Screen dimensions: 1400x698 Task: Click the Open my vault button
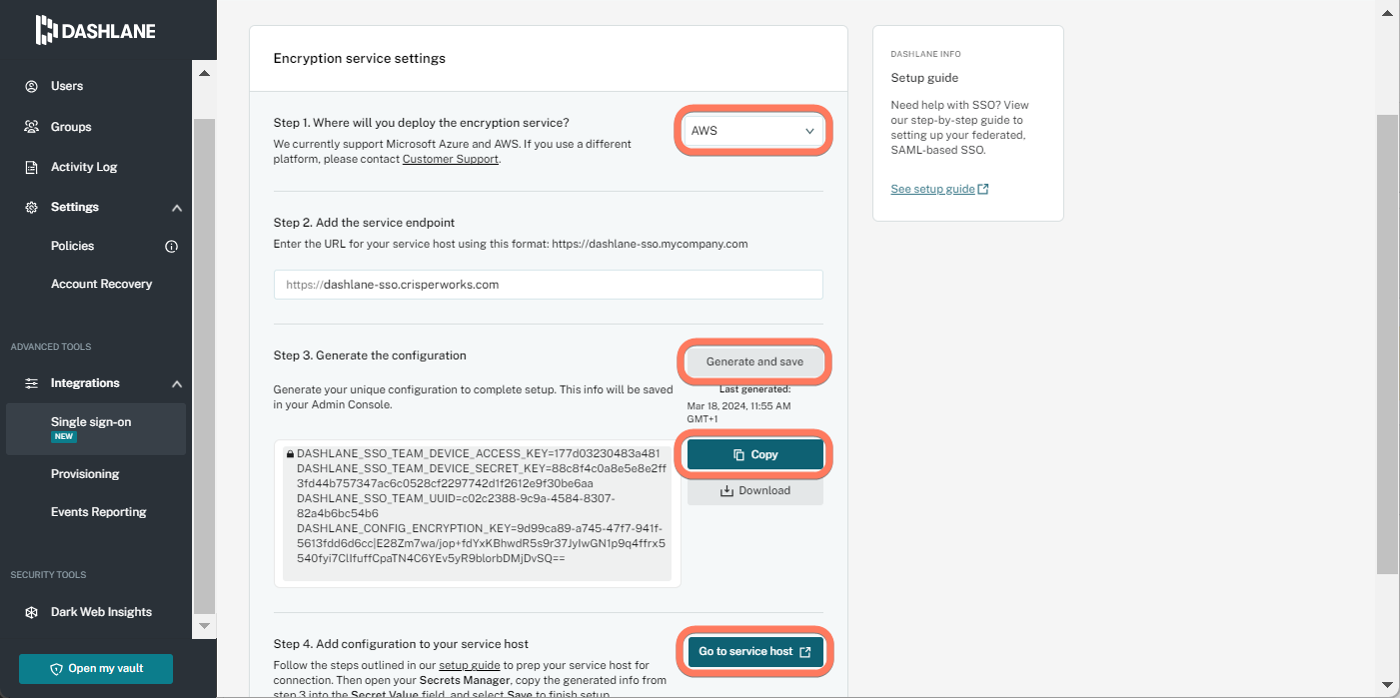[x=96, y=669]
